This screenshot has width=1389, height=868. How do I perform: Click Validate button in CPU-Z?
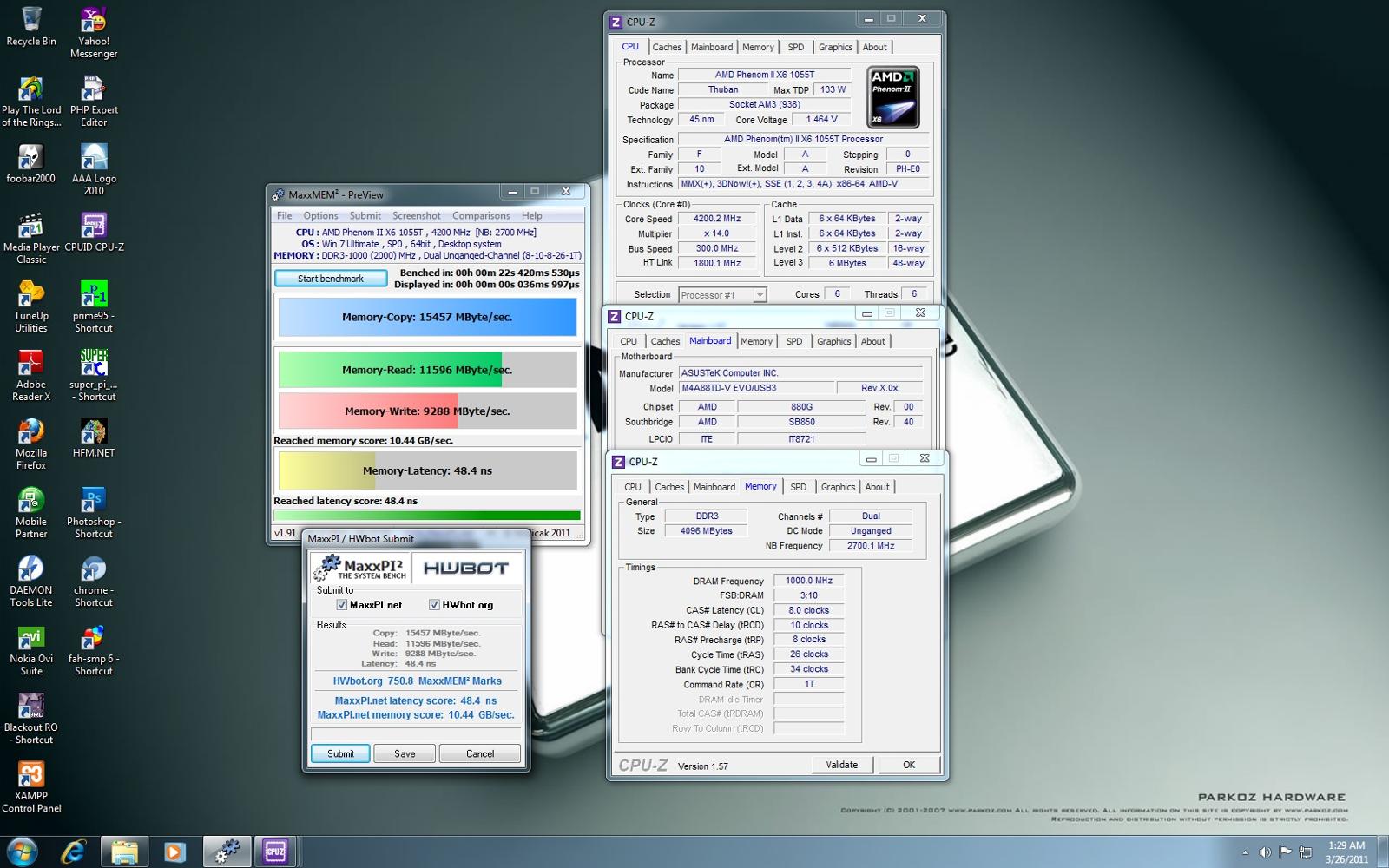click(x=842, y=766)
